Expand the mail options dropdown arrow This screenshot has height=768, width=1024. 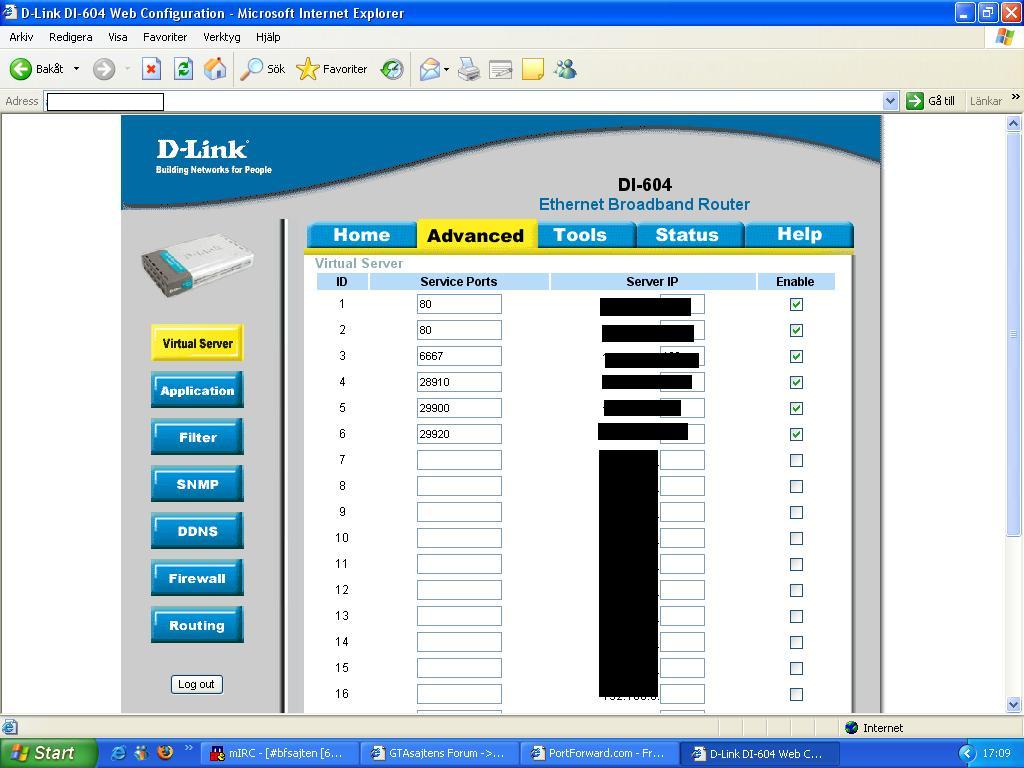point(447,69)
